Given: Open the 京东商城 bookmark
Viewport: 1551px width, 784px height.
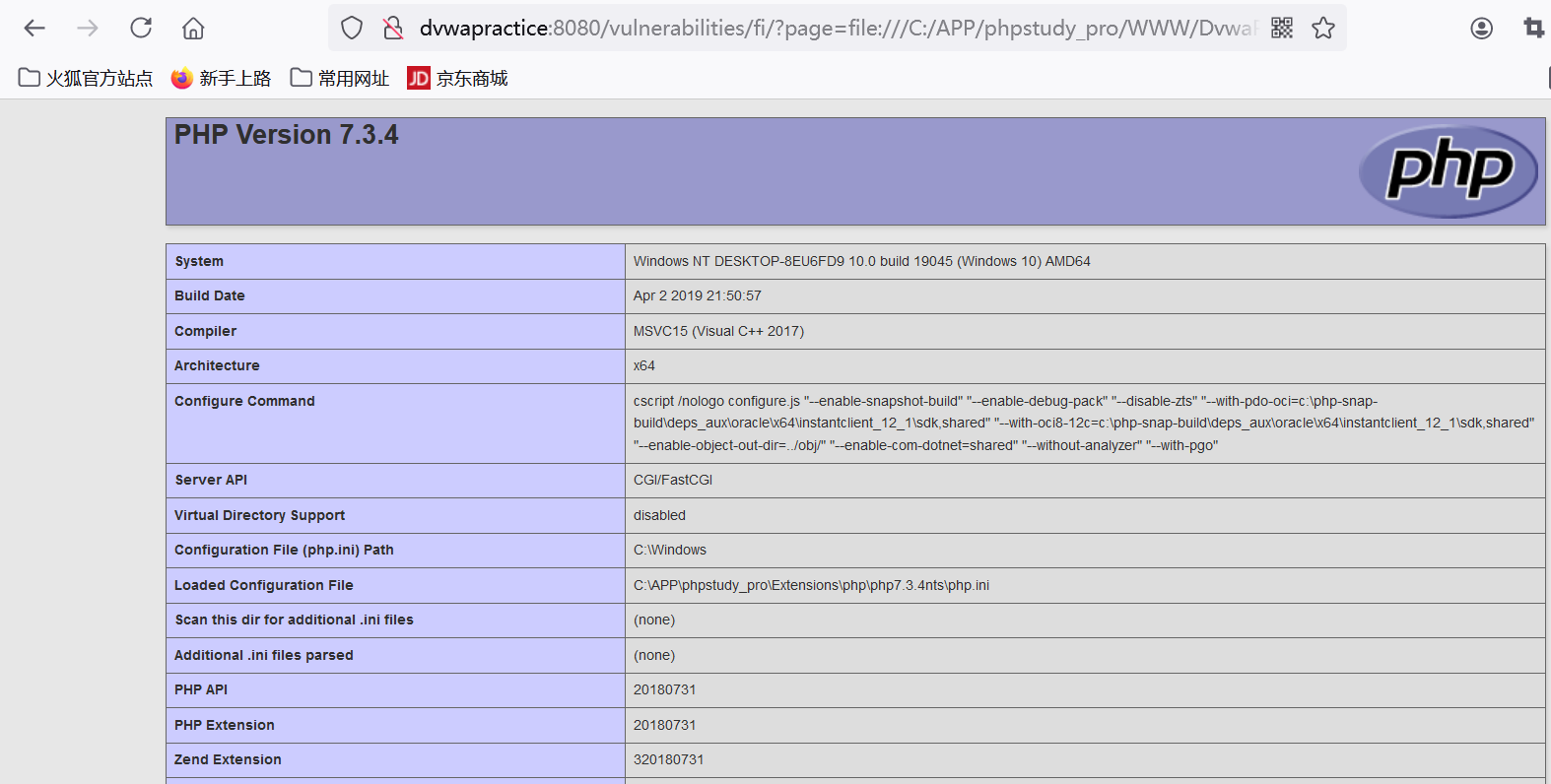Looking at the screenshot, I should point(458,78).
